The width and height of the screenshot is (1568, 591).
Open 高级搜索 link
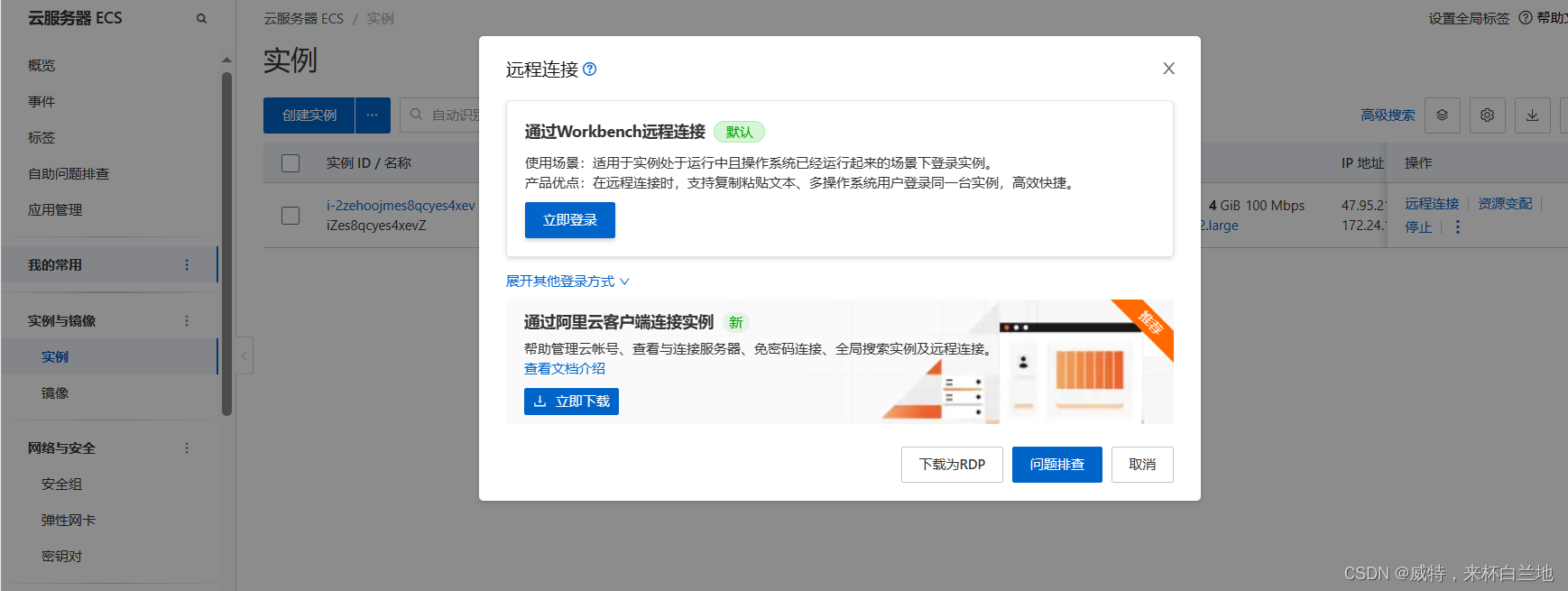tap(1388, 115)
